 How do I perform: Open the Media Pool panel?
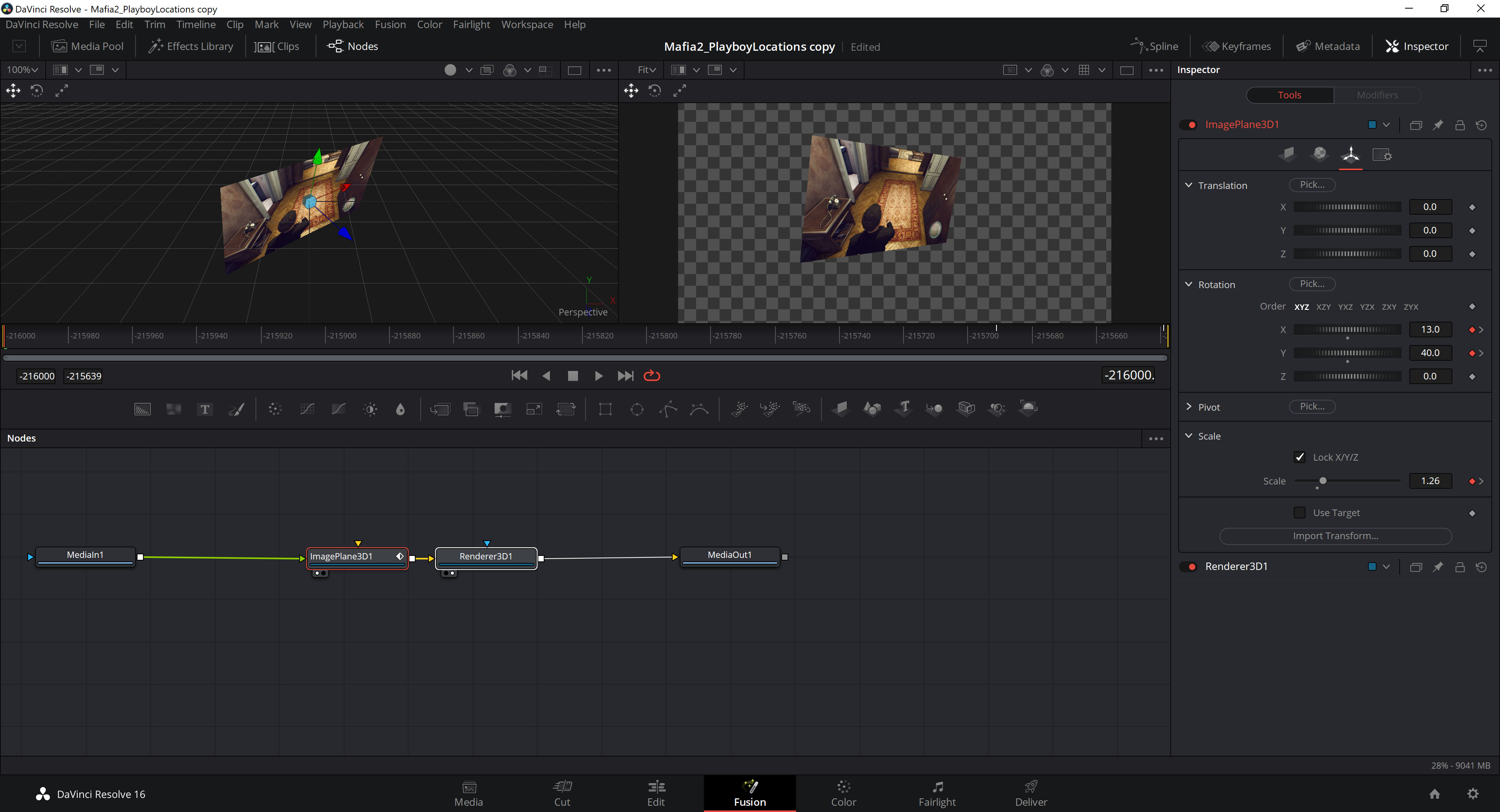tap(88, 46)
